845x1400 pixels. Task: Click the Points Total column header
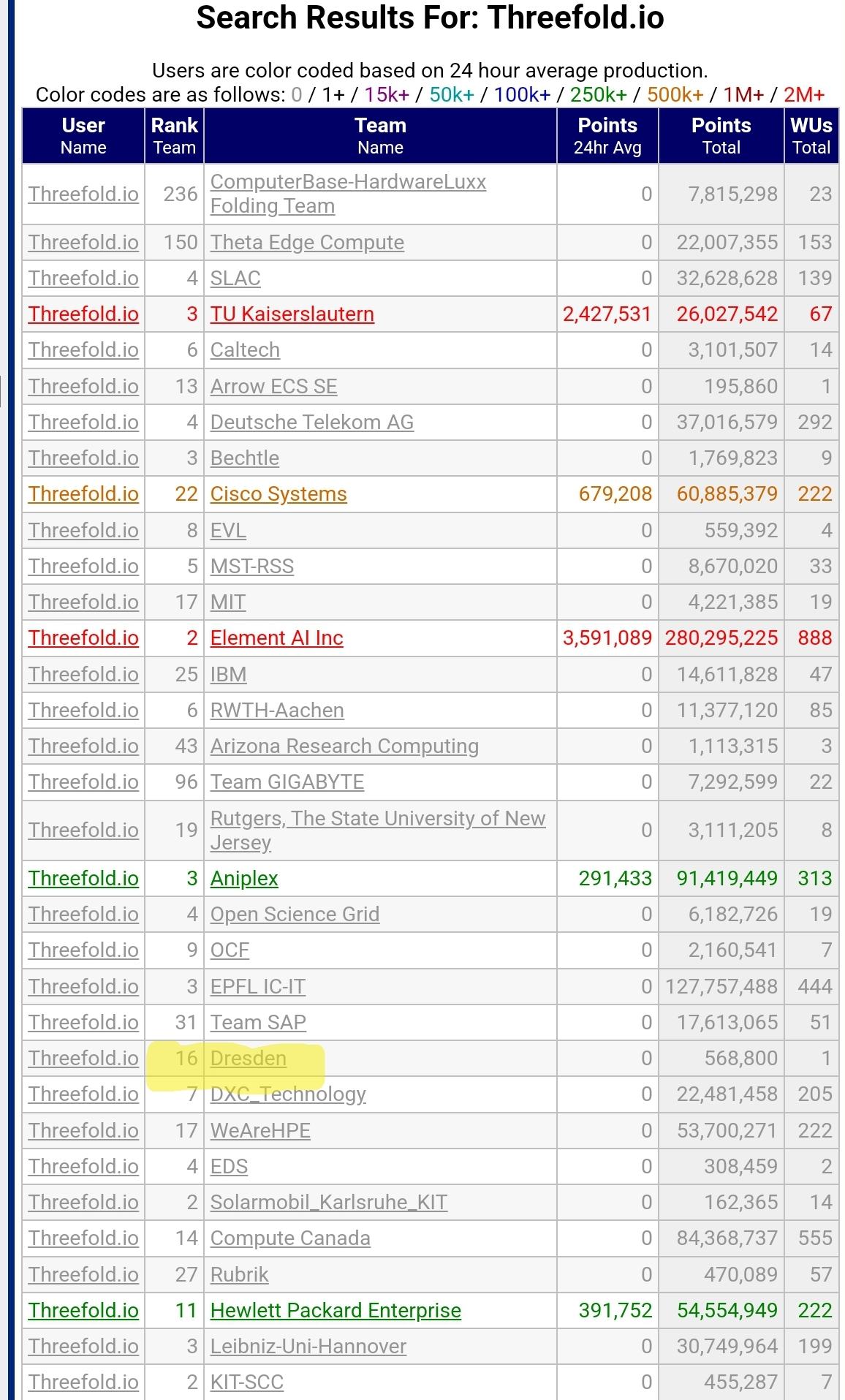[x=721, y=136]
